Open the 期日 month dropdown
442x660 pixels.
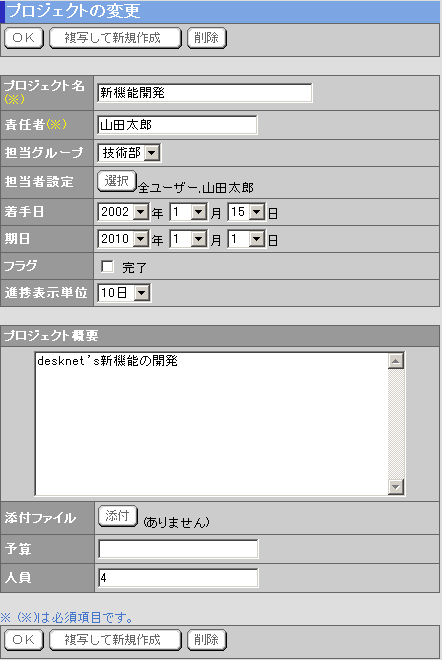(188, 239)
